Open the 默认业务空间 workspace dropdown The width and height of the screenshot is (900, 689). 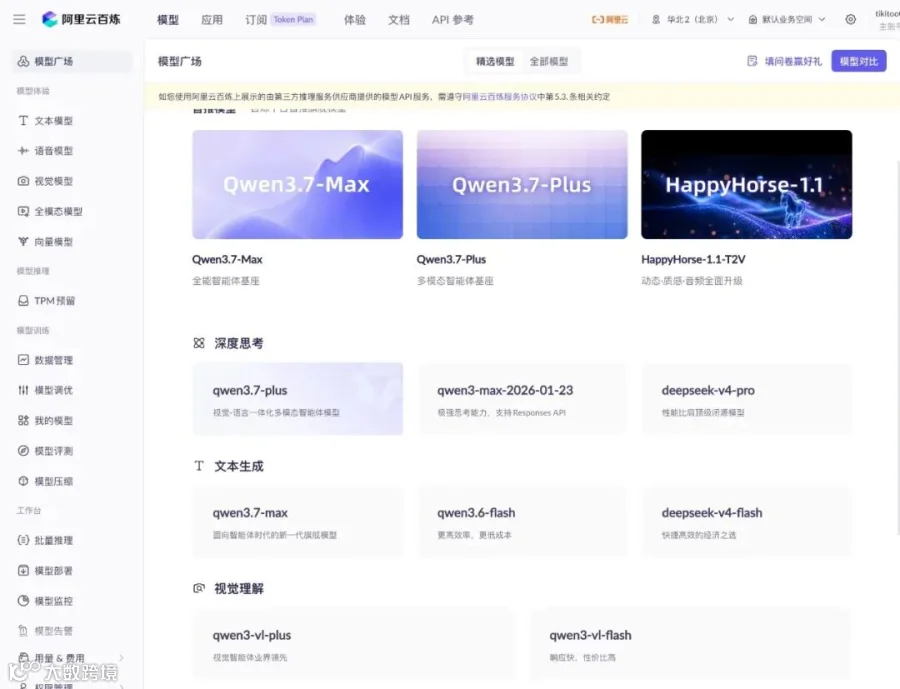click(787, 20)
